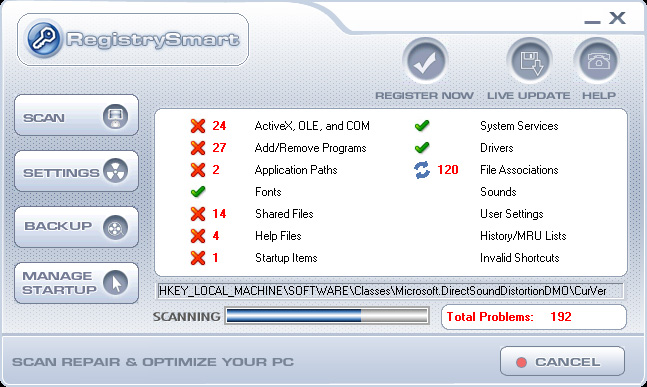Screen dimensions: 647x387
Task: Cancel the running scan
Action: pyautogui.click(x=562, y=361)
